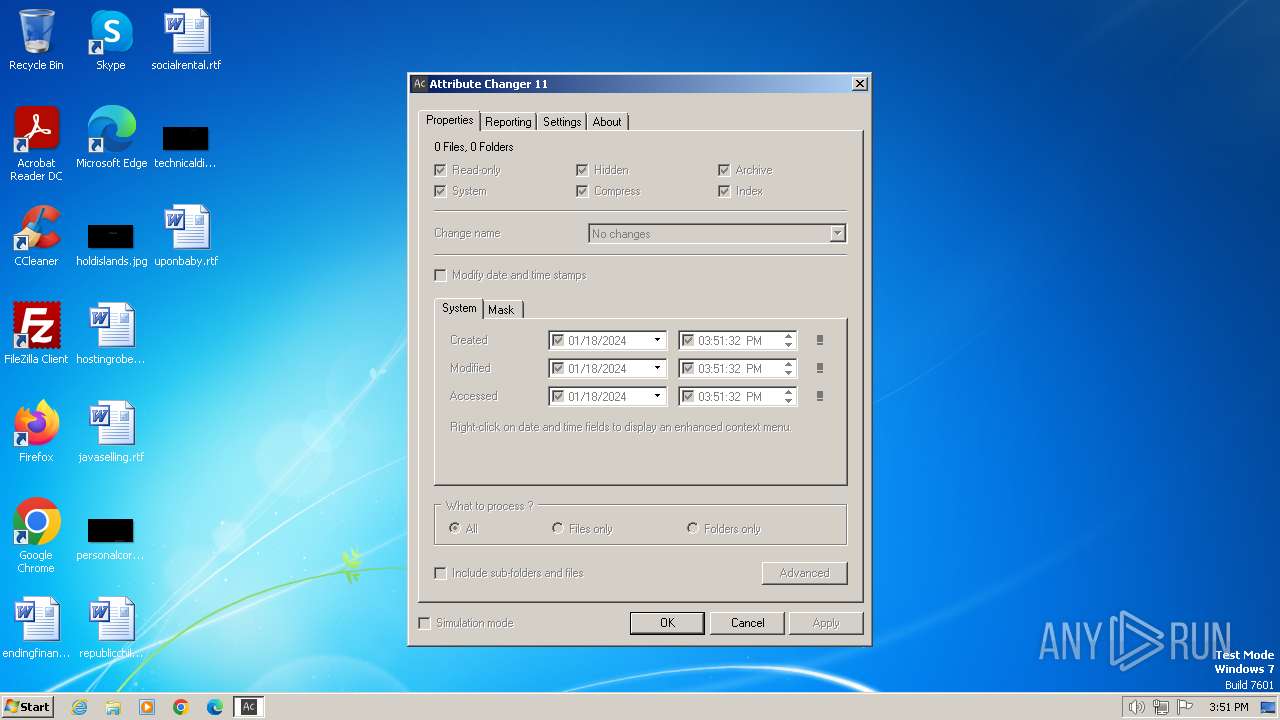This screenshot has width=1280, height=720.
Task: Open Google Chrome desktop shortcut
Action: (36, 536)
